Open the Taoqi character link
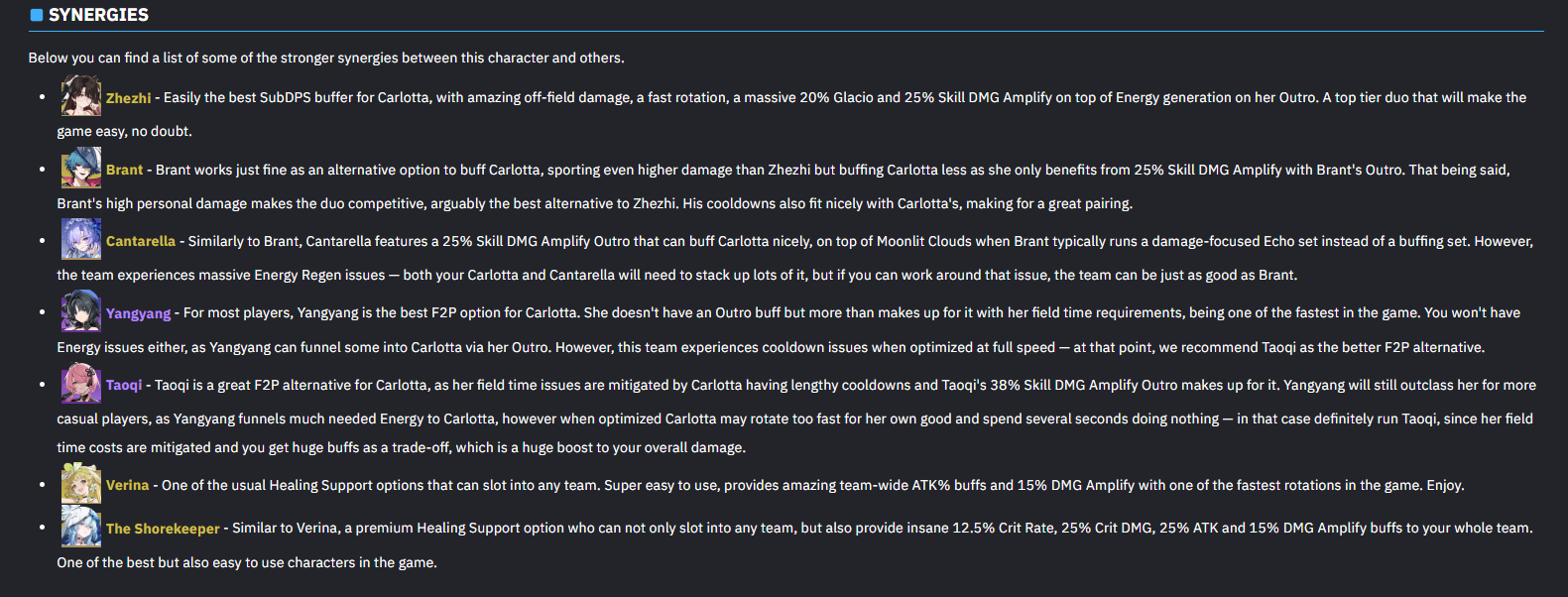 pos(124,385)
